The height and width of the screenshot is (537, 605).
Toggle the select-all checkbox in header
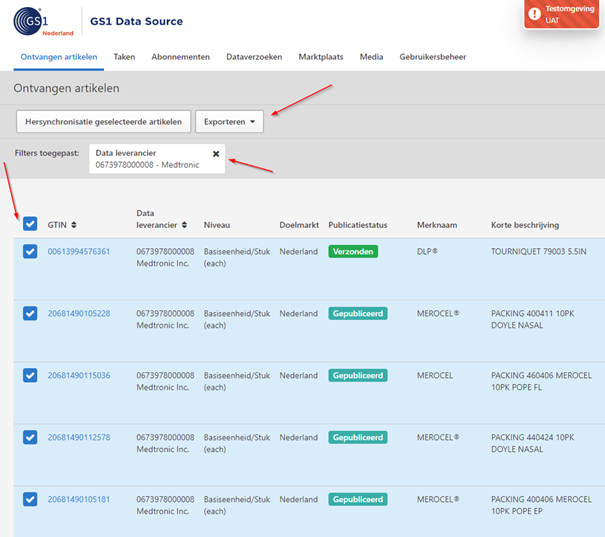pos(30,224)
